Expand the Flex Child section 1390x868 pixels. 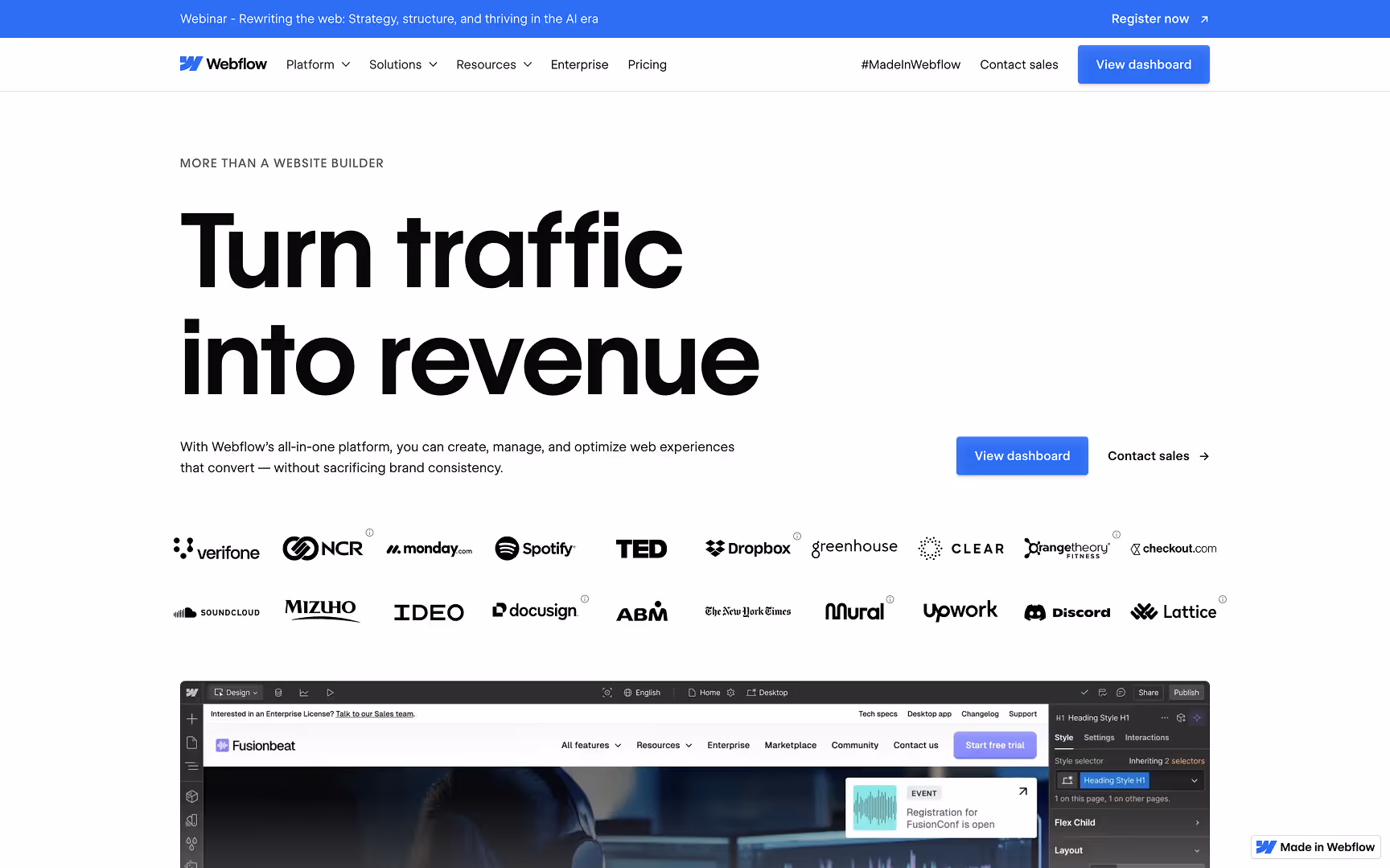(x=1128, y=823)
